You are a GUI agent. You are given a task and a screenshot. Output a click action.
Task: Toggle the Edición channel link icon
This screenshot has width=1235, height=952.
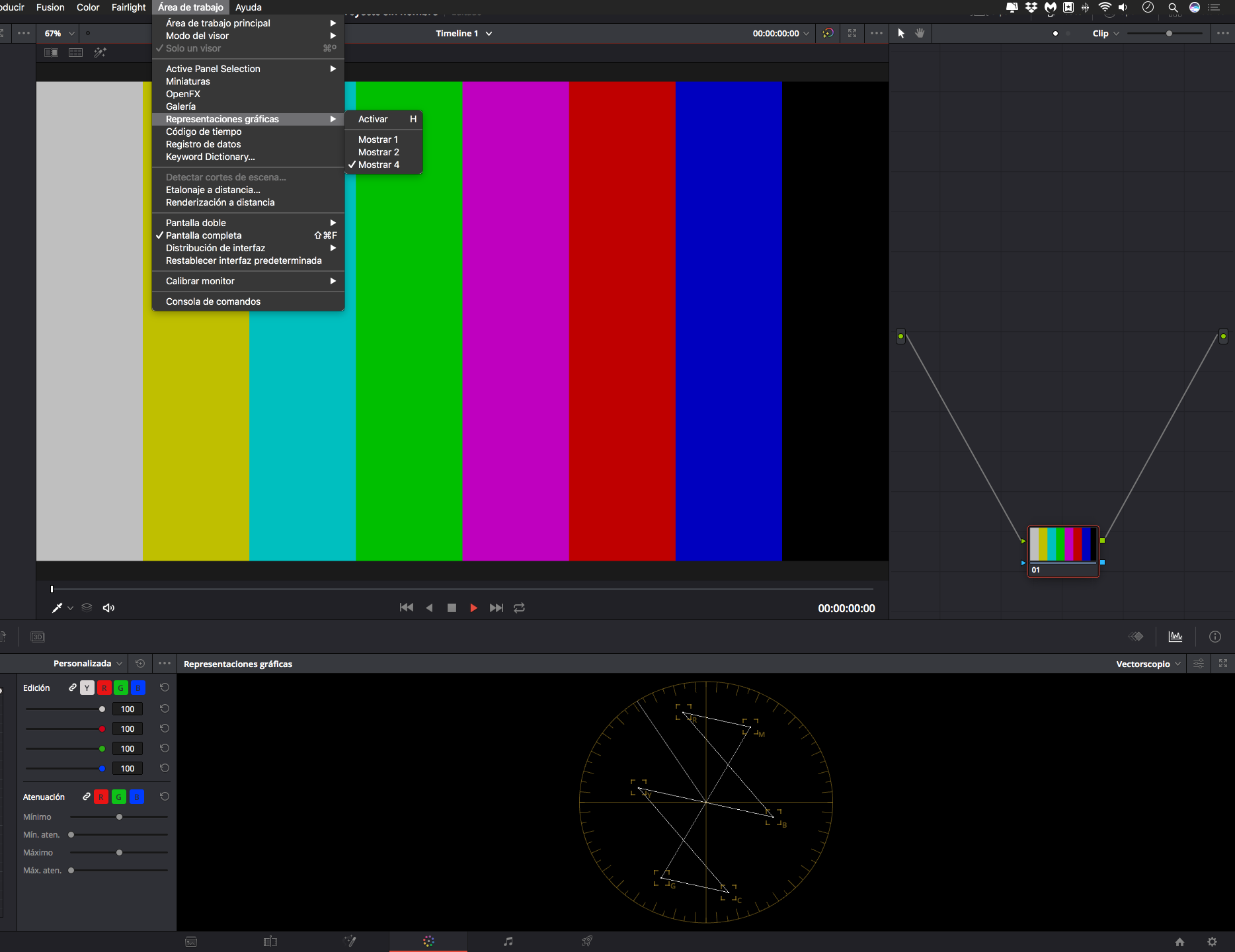pos(73,688)
